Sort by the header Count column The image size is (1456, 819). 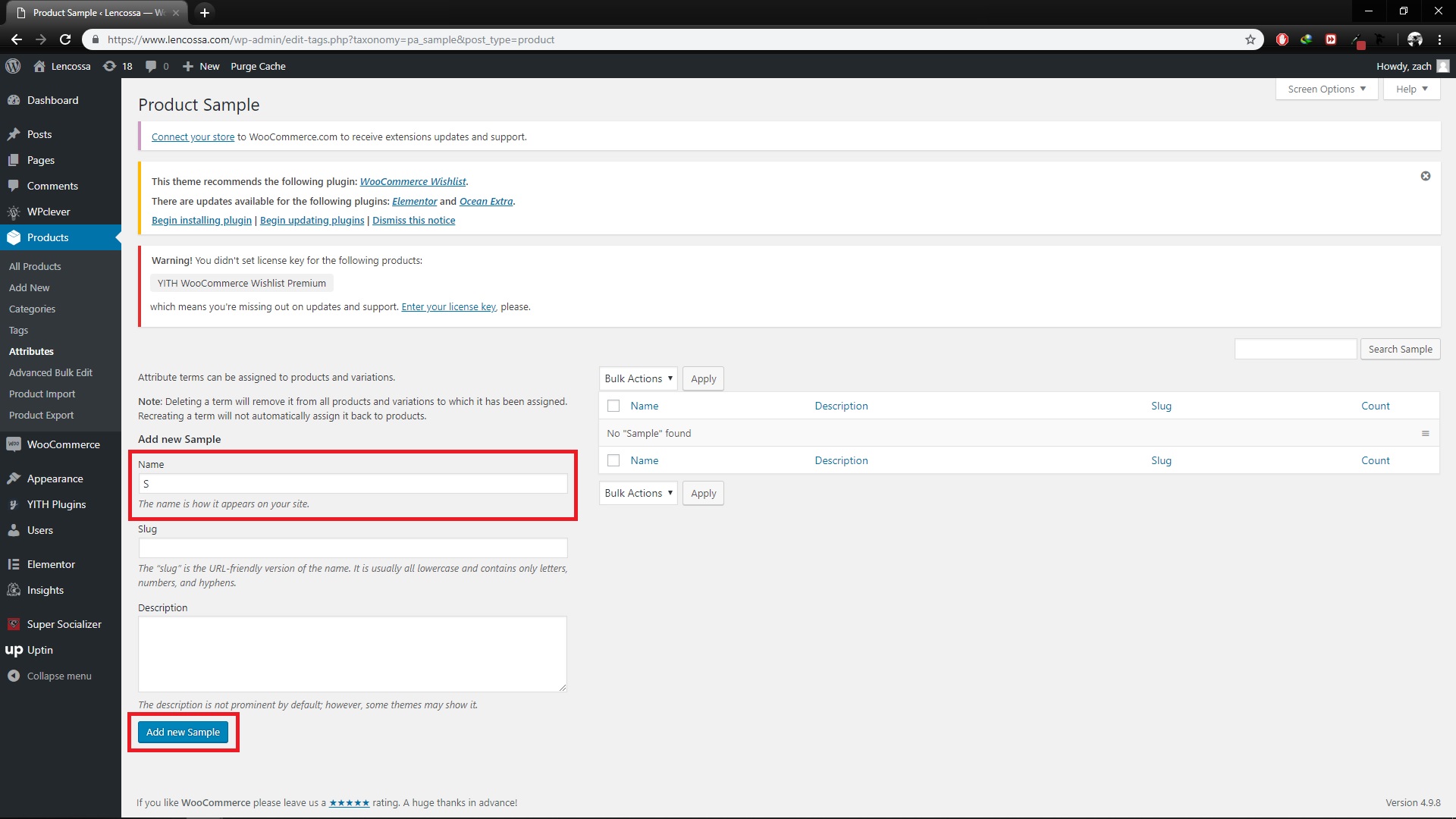click(1375, 406)
